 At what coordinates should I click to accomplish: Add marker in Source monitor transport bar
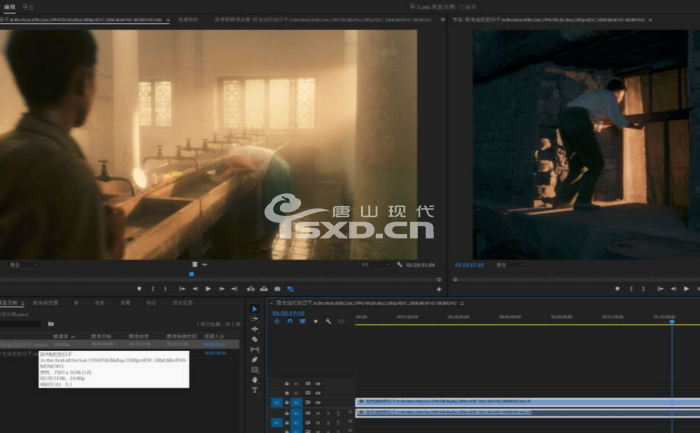(x=139, y=289)
